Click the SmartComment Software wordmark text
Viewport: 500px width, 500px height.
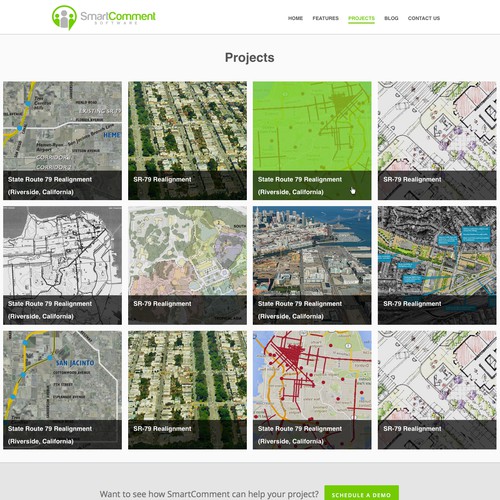pos(118,18)
